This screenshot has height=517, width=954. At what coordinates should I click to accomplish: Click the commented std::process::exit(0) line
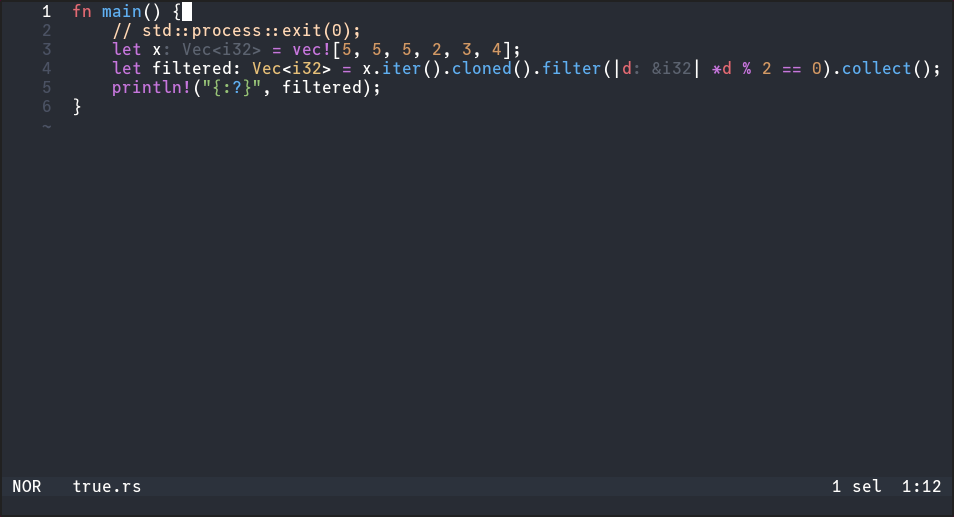tap(236, 31)
